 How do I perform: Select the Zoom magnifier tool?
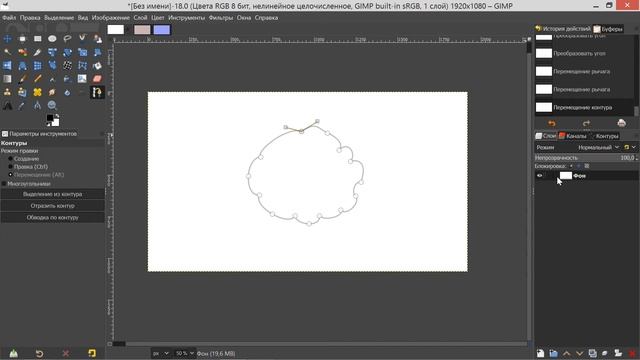click(x=52, y=106)
